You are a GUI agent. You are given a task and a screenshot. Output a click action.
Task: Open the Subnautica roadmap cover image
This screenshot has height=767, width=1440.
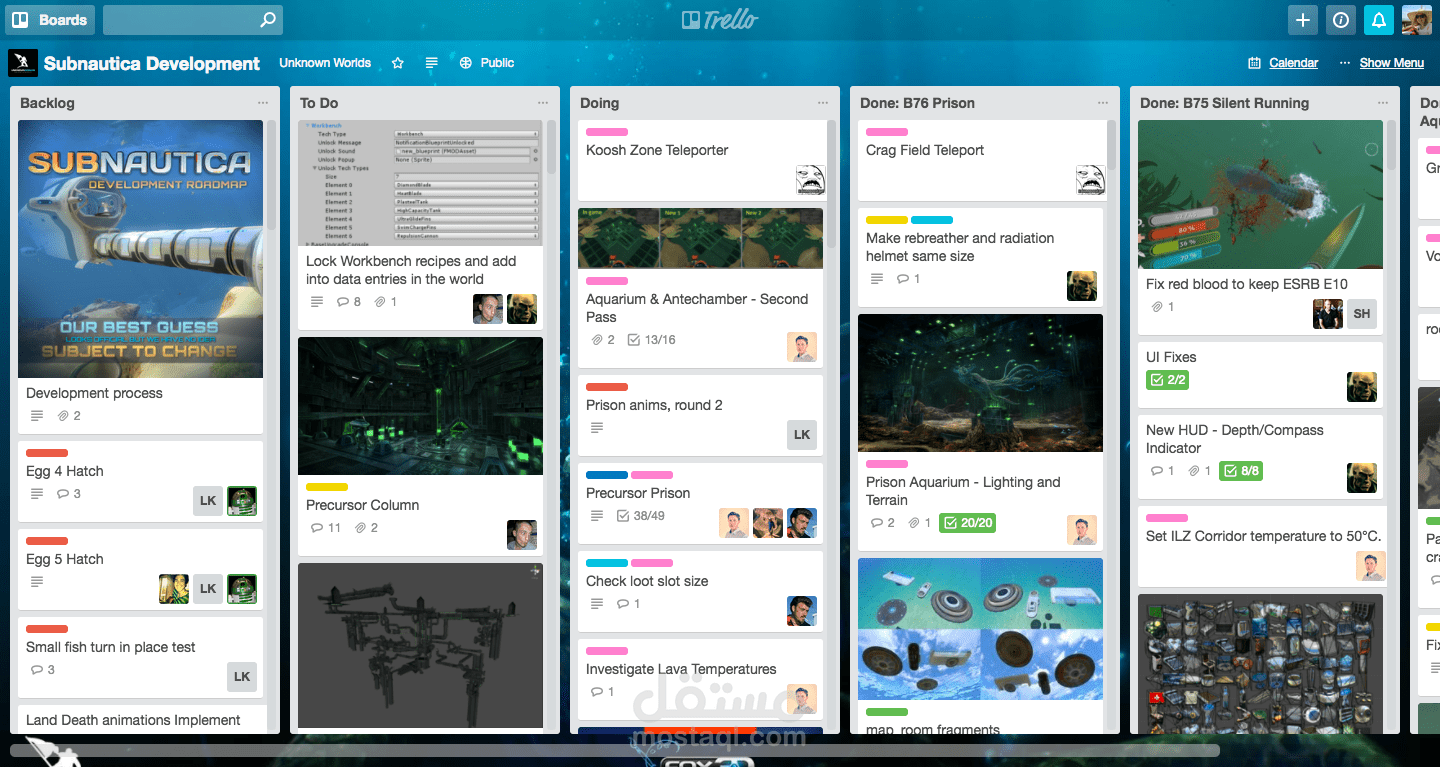click(x=140, y=249)
